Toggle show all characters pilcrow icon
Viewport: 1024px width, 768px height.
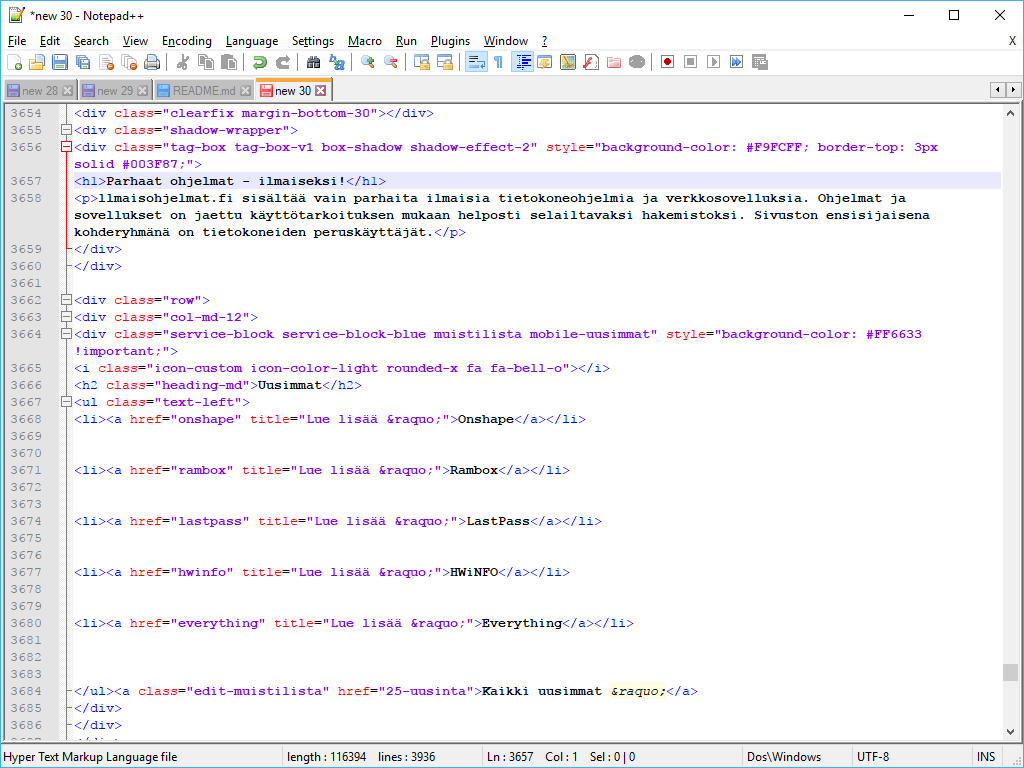[x=498, y=62]
